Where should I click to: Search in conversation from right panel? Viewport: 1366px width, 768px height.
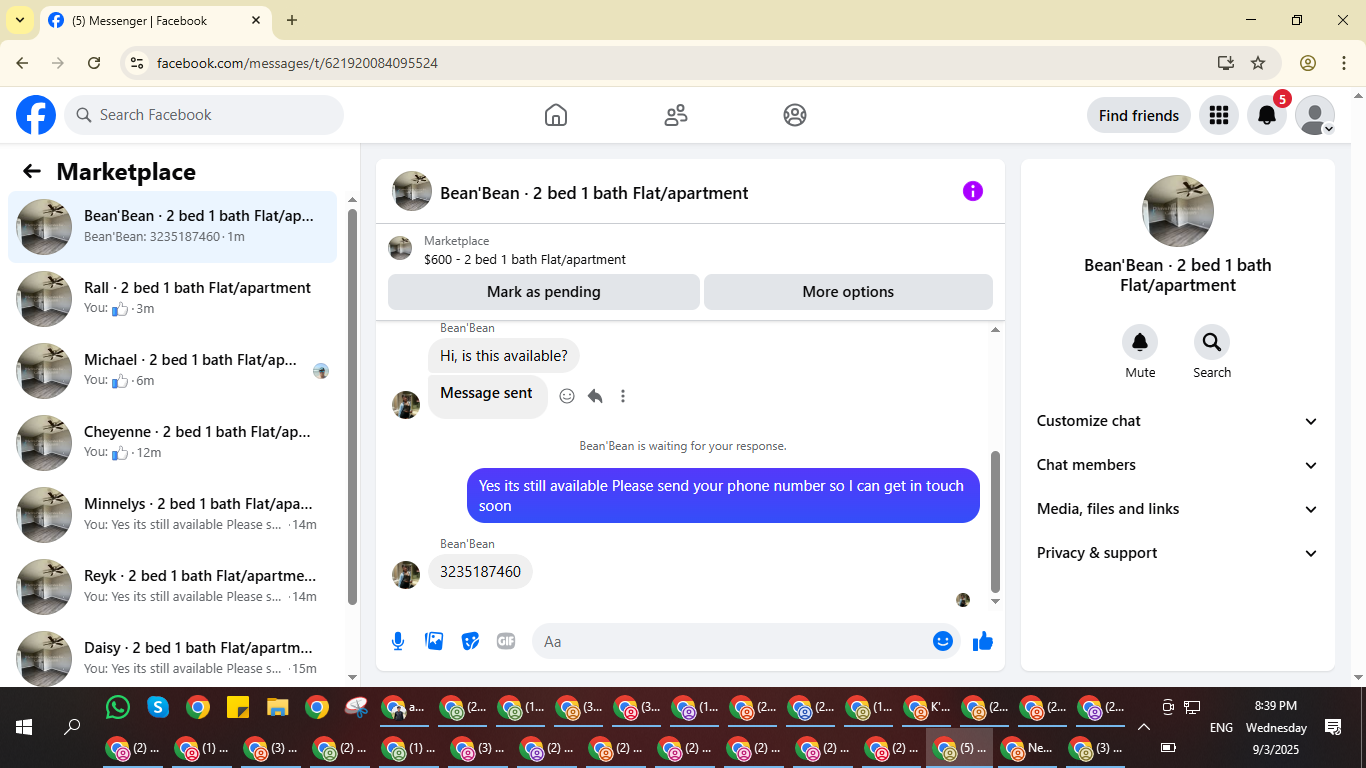coord(1212,343)
